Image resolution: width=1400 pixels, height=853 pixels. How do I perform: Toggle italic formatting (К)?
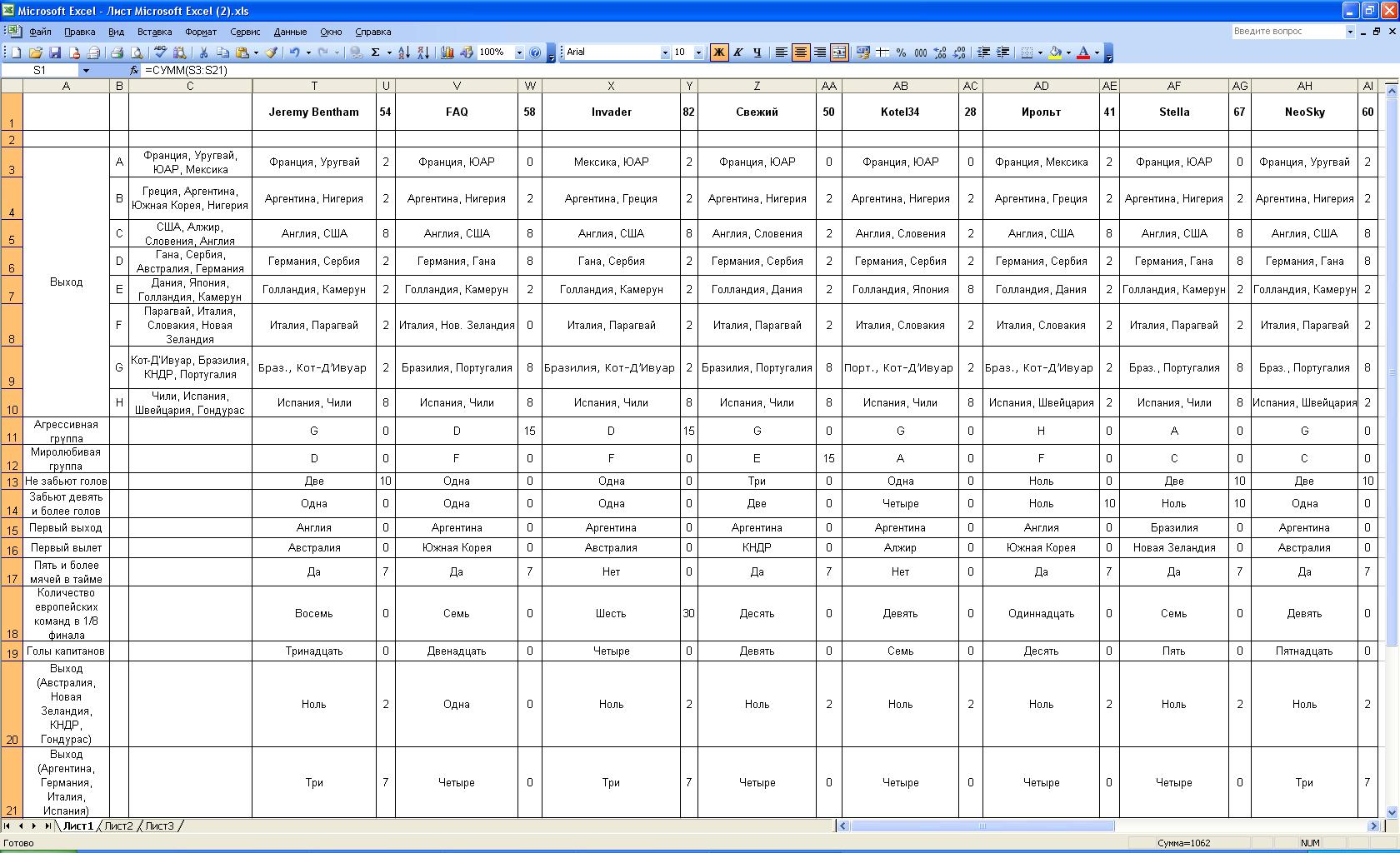737,52
